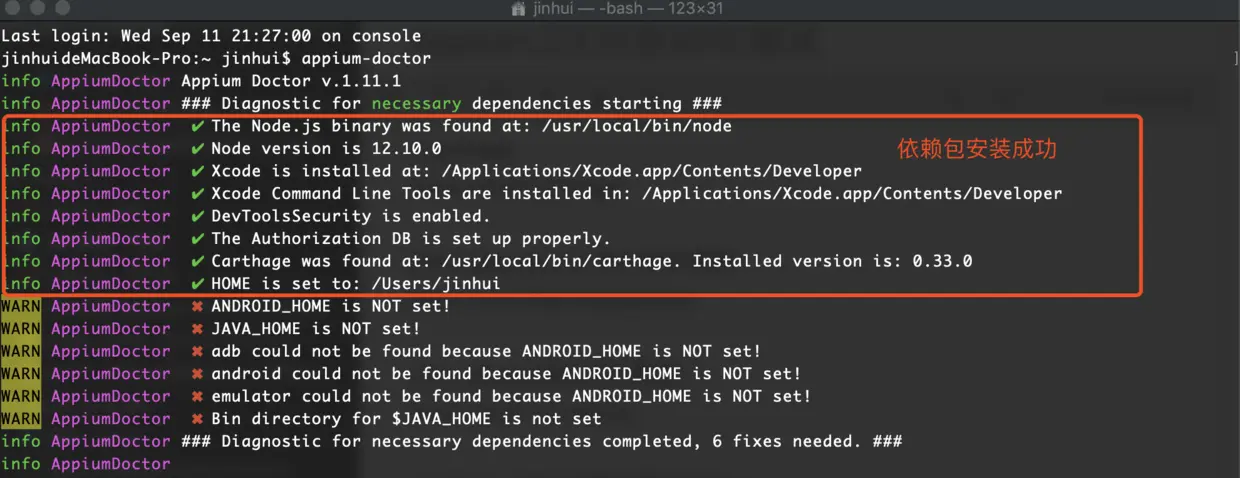Click the red X beside Bin directory for $JAVA_HOME
This screenshot has width=1240, height=478.
coord(197,419)
